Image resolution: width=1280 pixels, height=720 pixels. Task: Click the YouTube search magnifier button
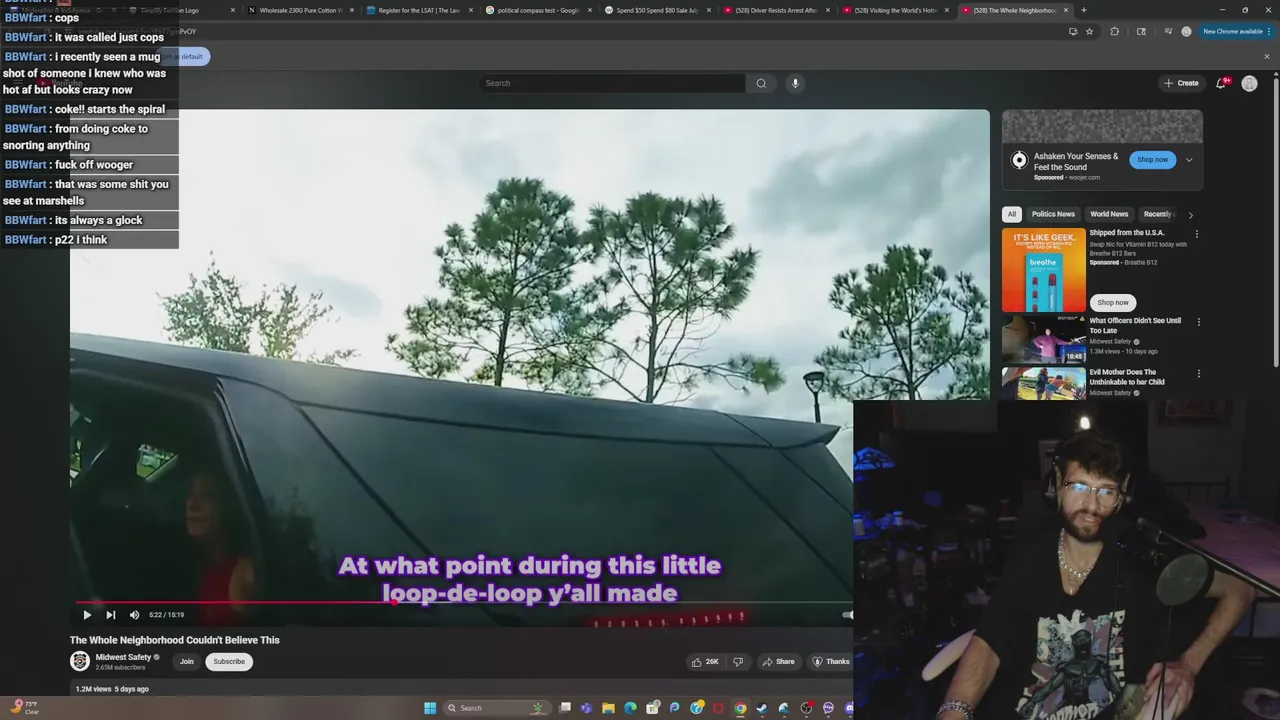pos(761,83)
